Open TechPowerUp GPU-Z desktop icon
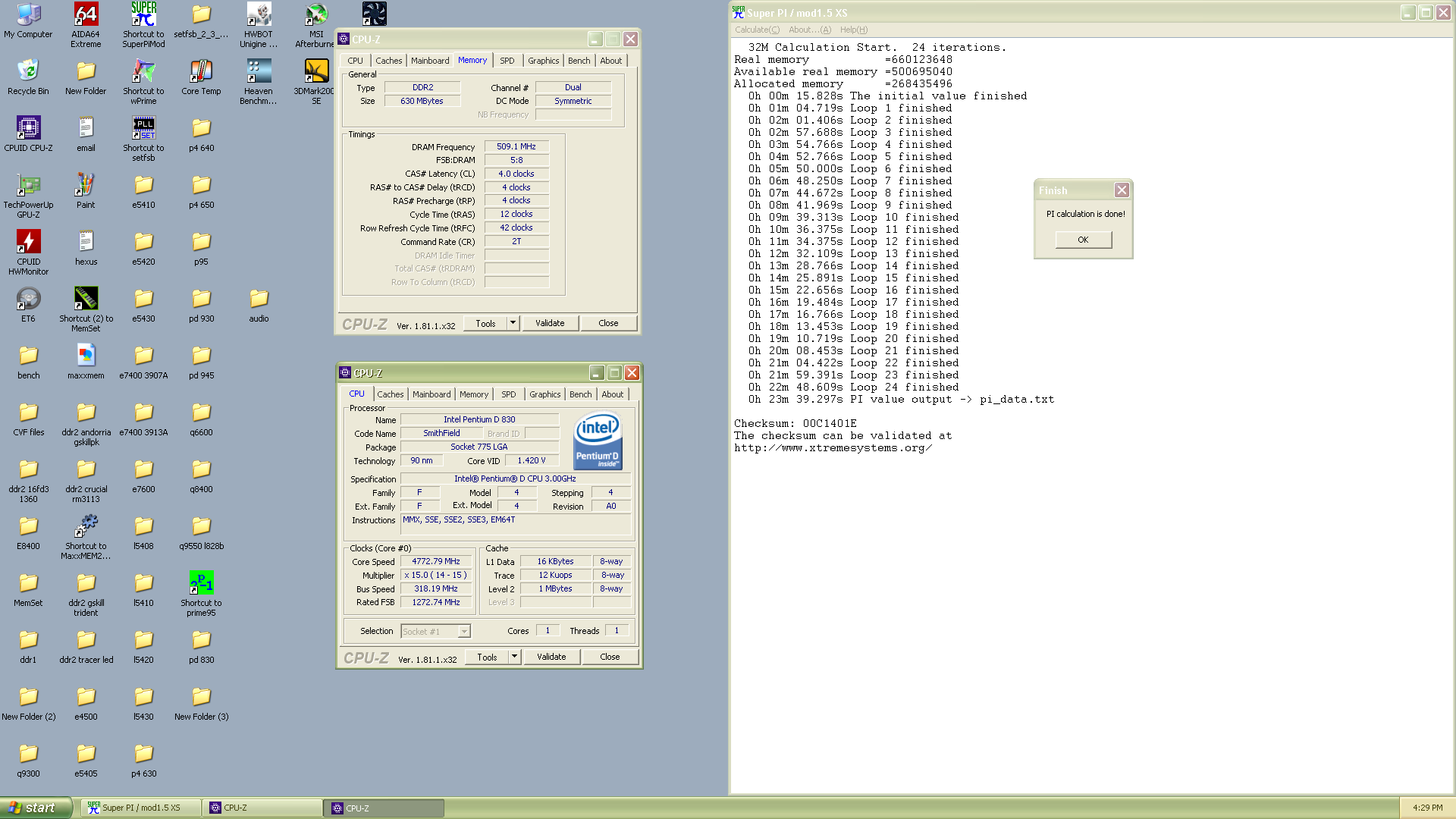The width and height of the screenshot is (1456, 819). (28, 196)
